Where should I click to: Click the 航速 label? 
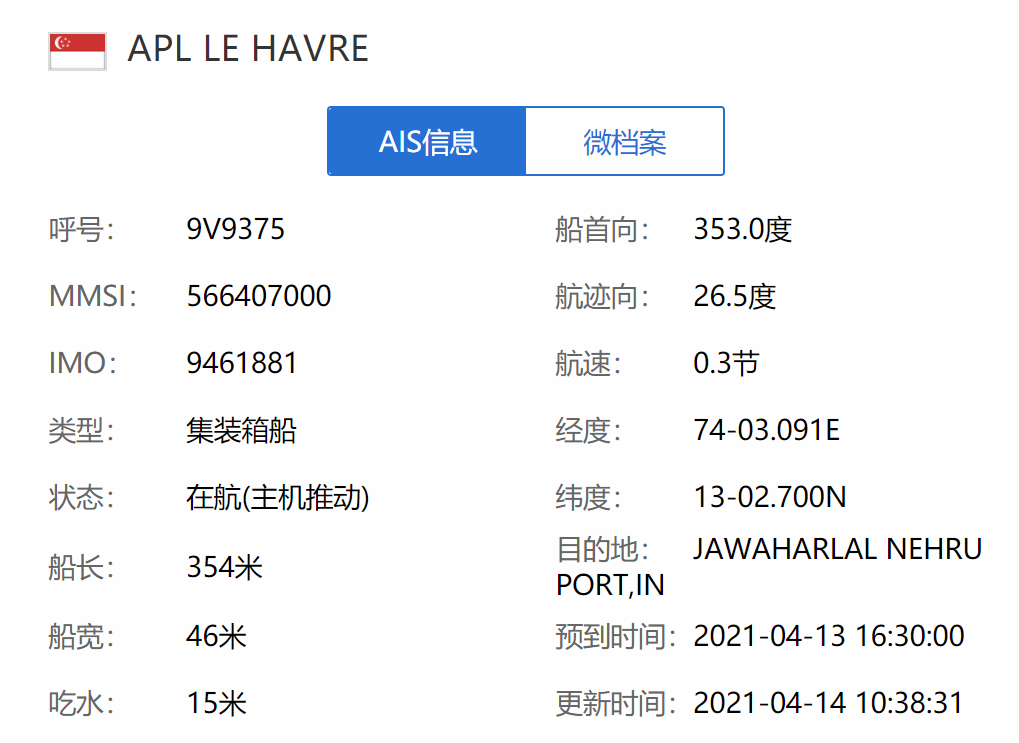[x=588, y=363]
